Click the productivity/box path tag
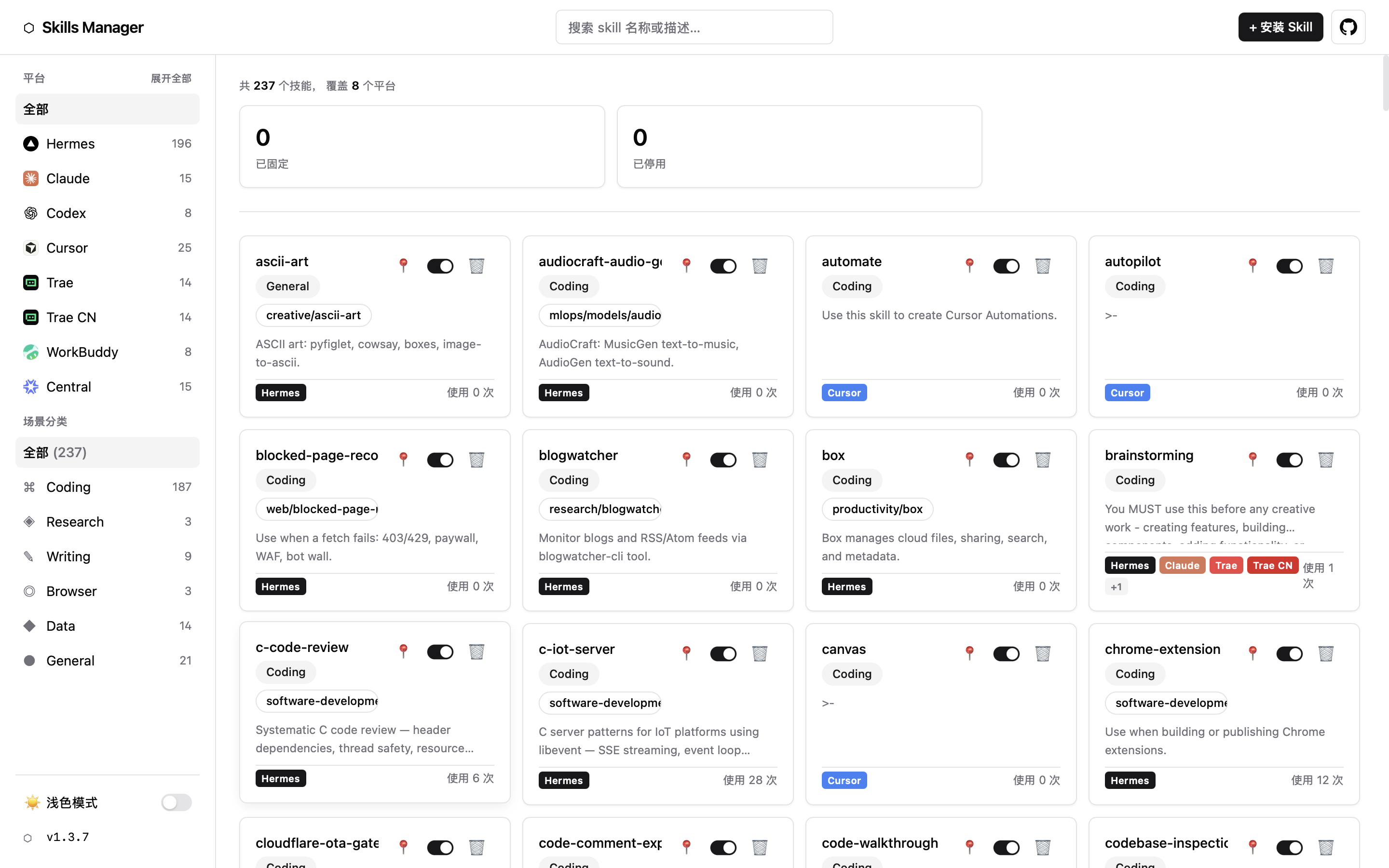This screenshot has width=1389, height=868. click(x=877, y=509)
